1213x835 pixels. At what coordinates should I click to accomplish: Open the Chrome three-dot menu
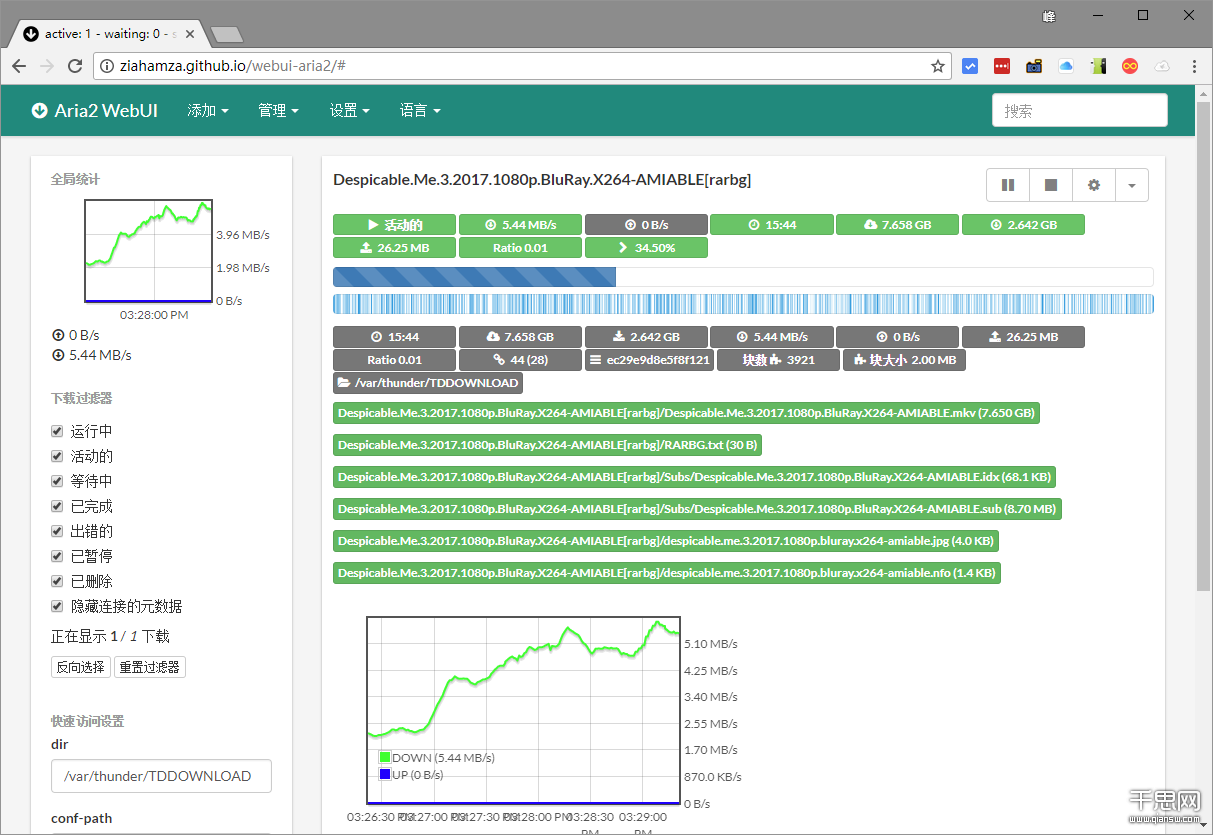[1194, 66]
